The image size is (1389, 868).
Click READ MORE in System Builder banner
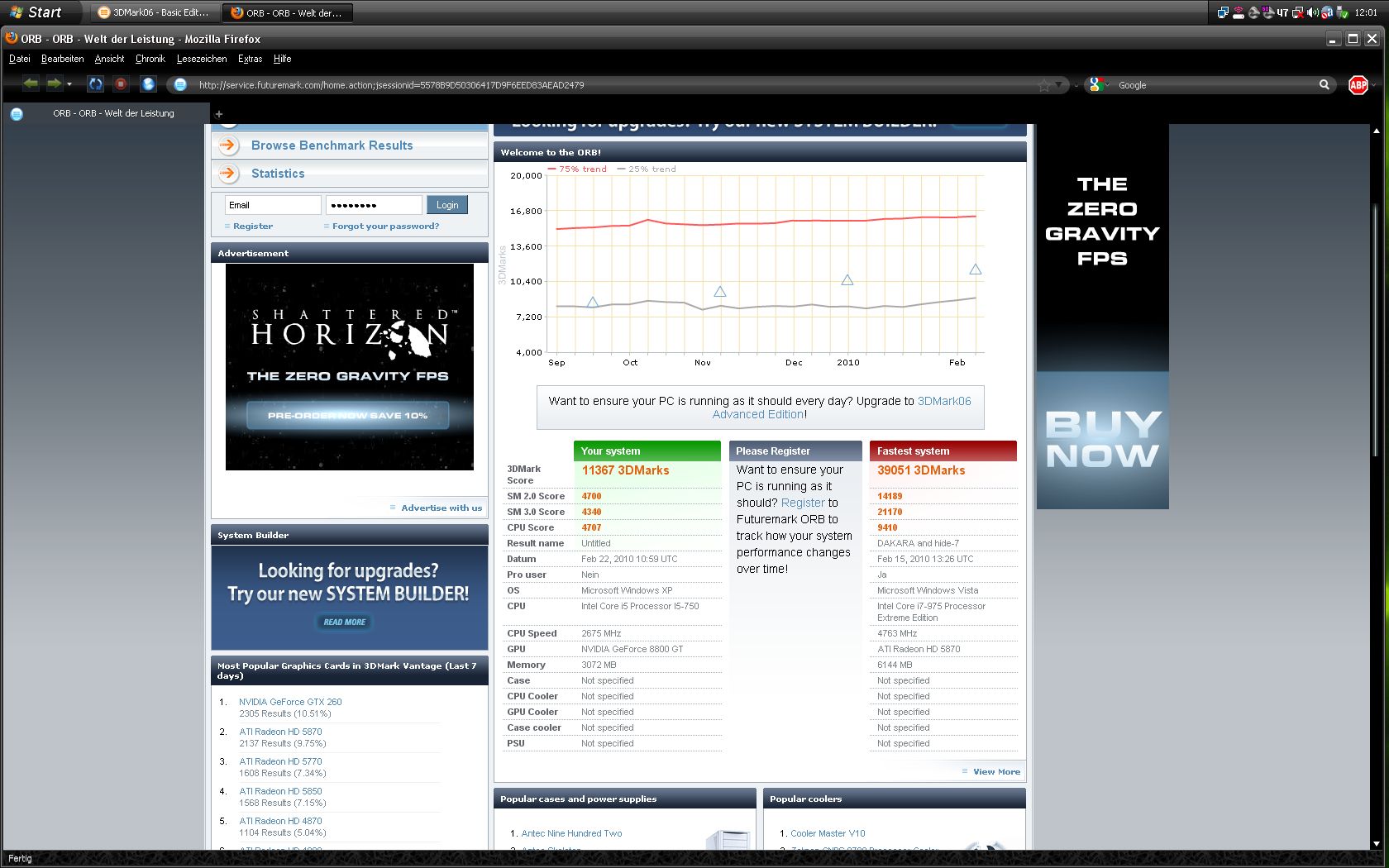tap(344, 622)
